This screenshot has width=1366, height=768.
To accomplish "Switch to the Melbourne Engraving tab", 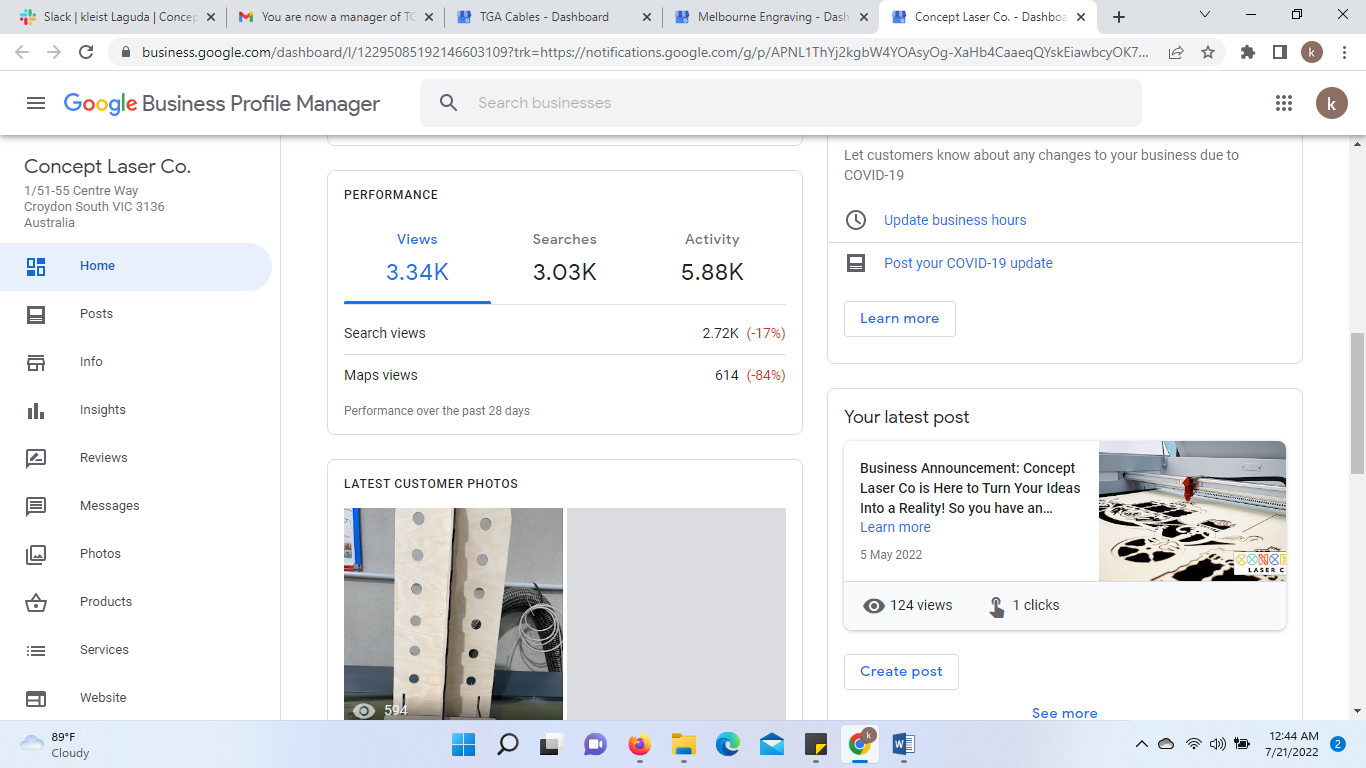I will (x=770, y=17).
